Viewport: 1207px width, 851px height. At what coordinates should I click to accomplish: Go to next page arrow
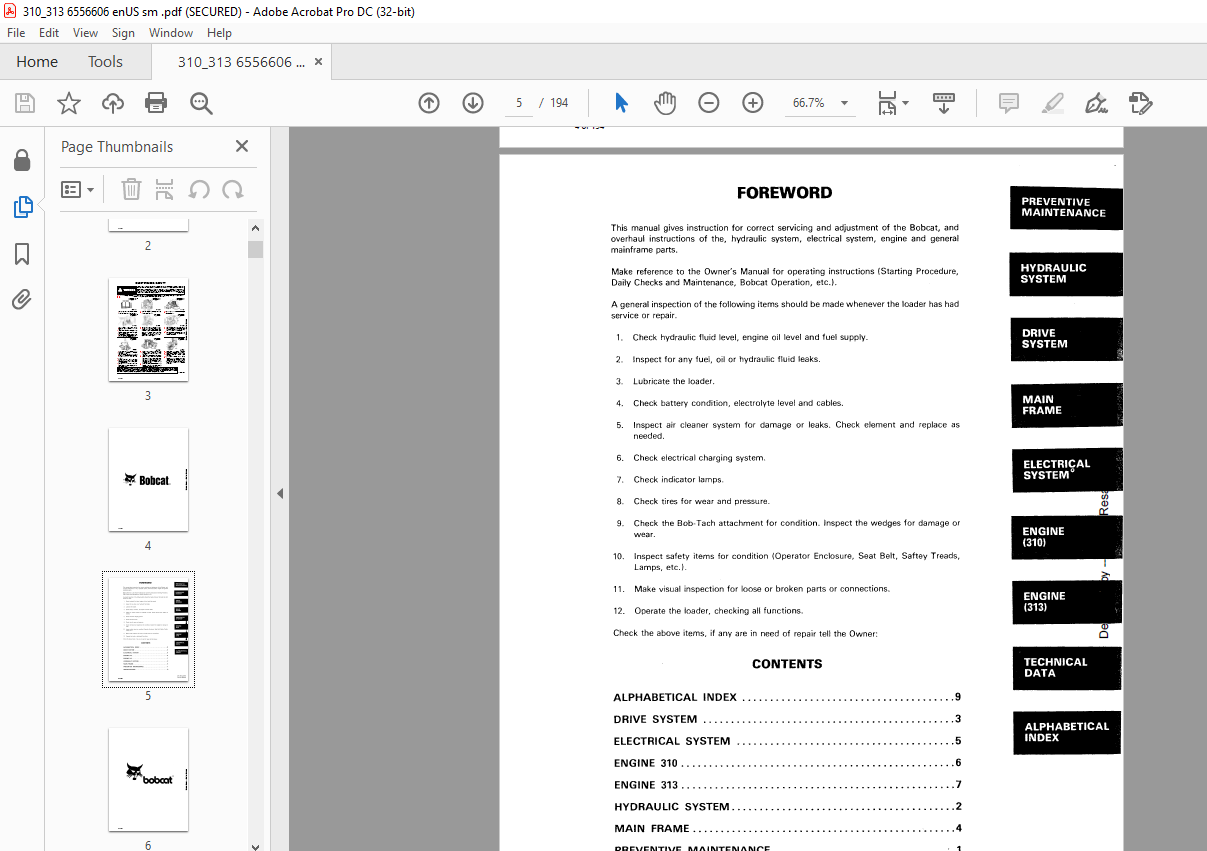473,103
